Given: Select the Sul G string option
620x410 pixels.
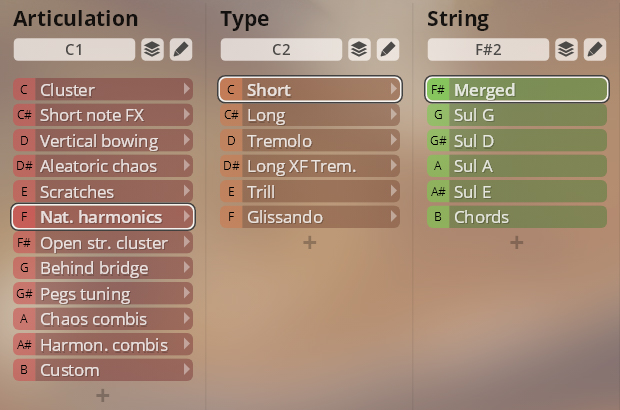Looking at the screenshot, I should pos(517,115).
